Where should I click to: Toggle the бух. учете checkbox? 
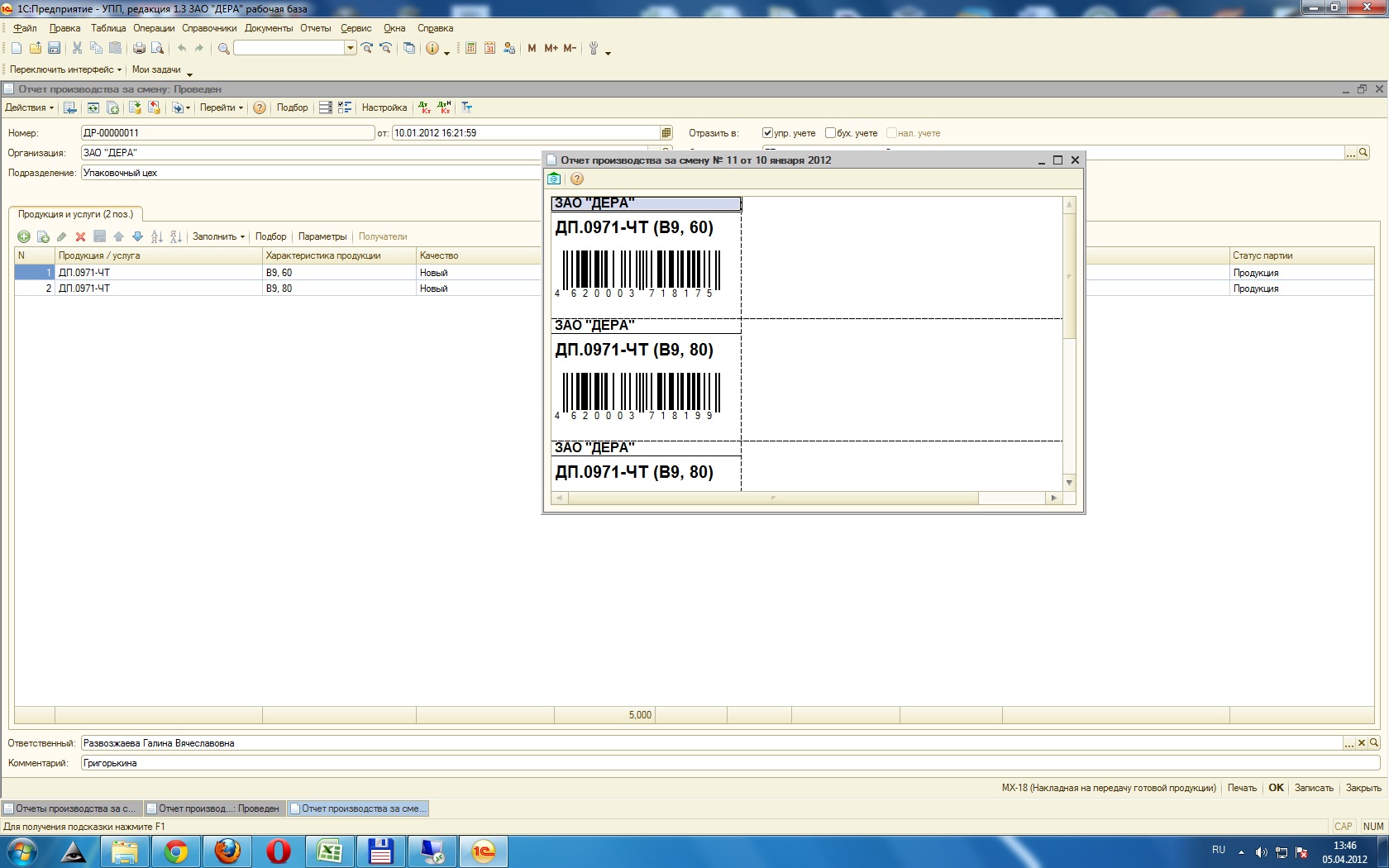point(830,132)
